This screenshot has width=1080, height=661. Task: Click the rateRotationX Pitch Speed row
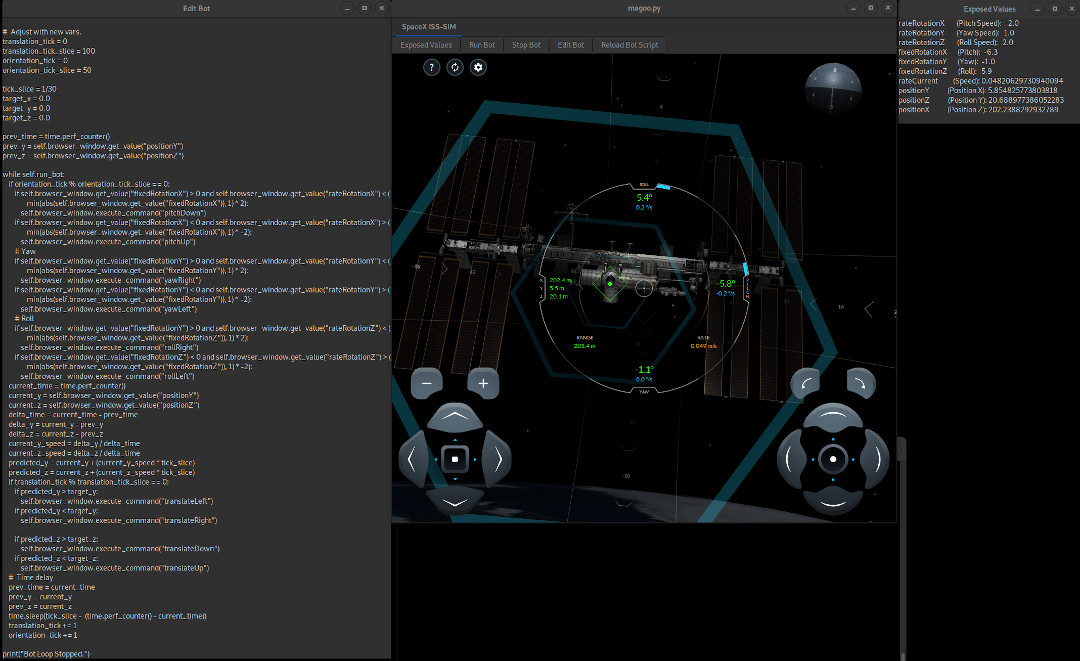[x=959, y=23]
